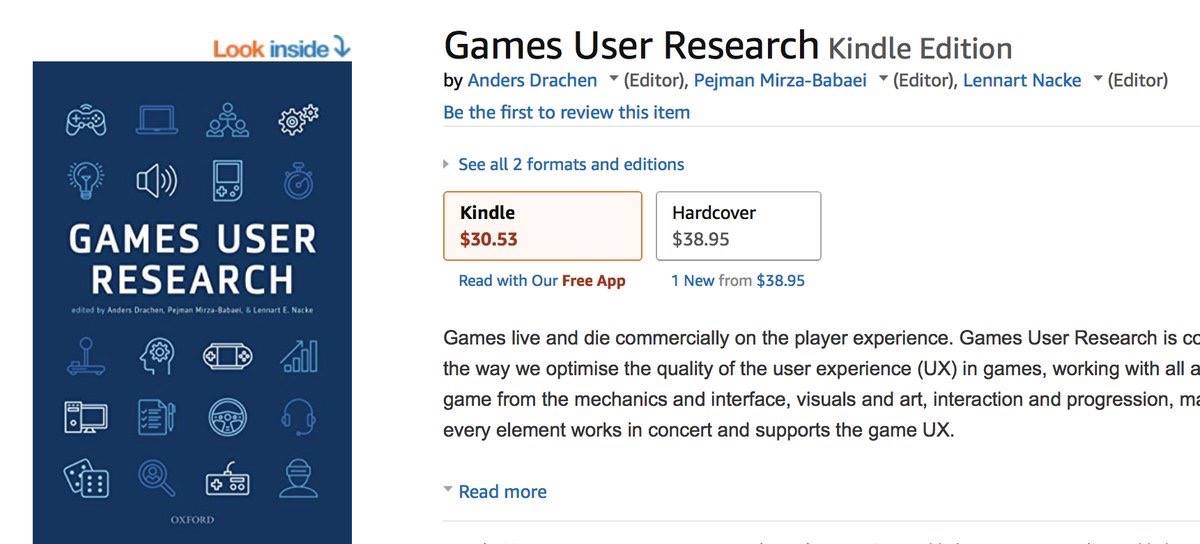
Task: Click the lightbulb icon on book cover
Action: point(86,180)
